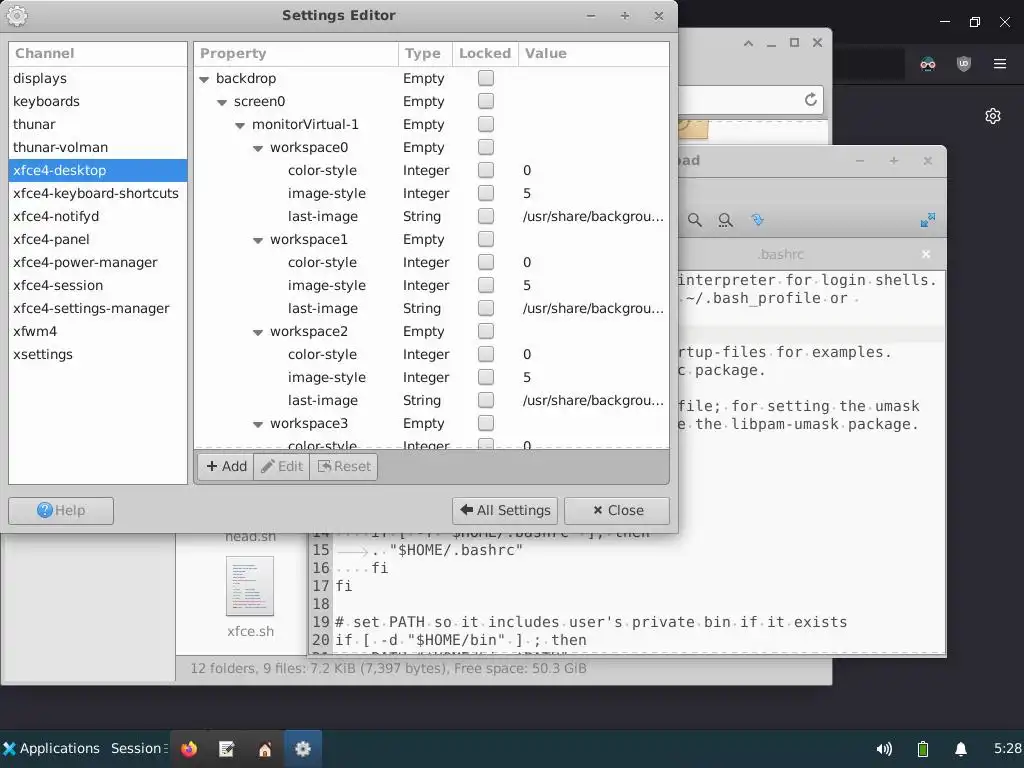Click the Edit property button
Viewport: 1024px width, 768px height.
tap(282, 466)
